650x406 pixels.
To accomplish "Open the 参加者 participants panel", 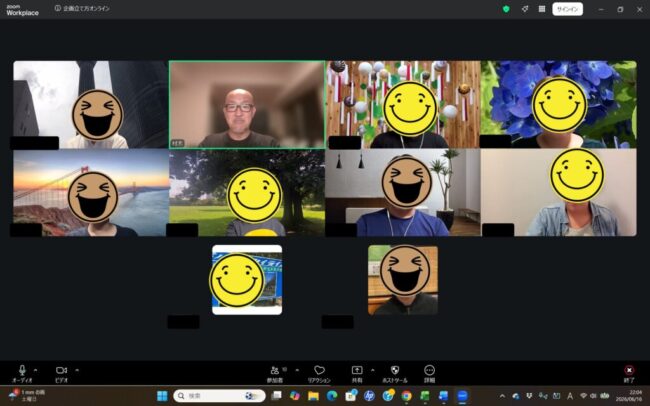I will click(x=275, y=374).
